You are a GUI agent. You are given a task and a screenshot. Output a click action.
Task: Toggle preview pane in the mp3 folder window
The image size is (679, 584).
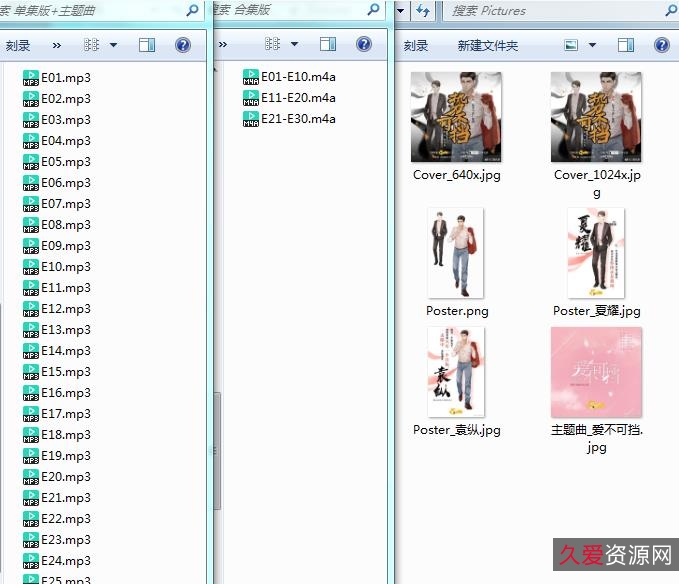click(147, 45)
